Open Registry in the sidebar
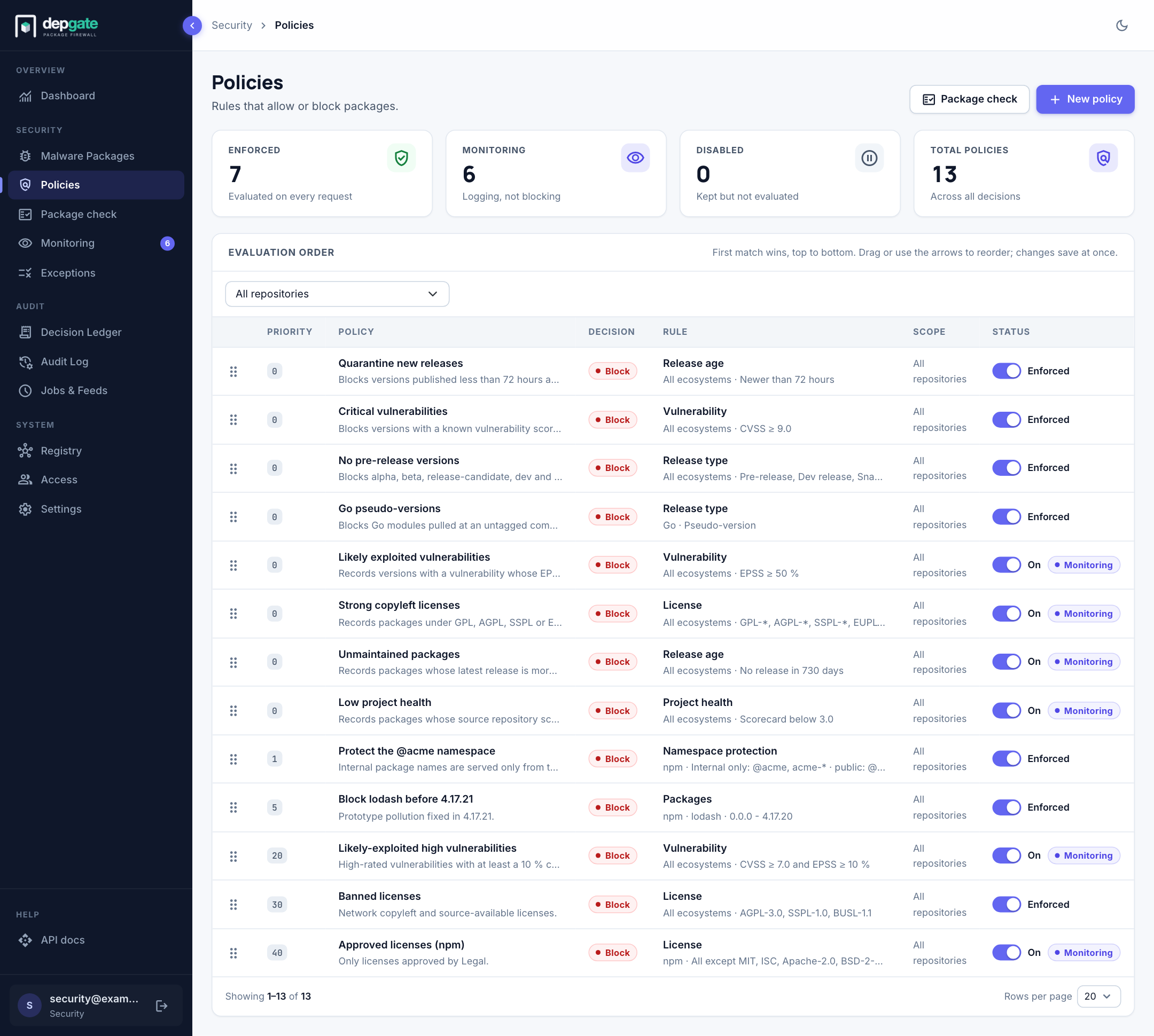The width and height of the screenshot is (1154, 1036). coord(96,451)
